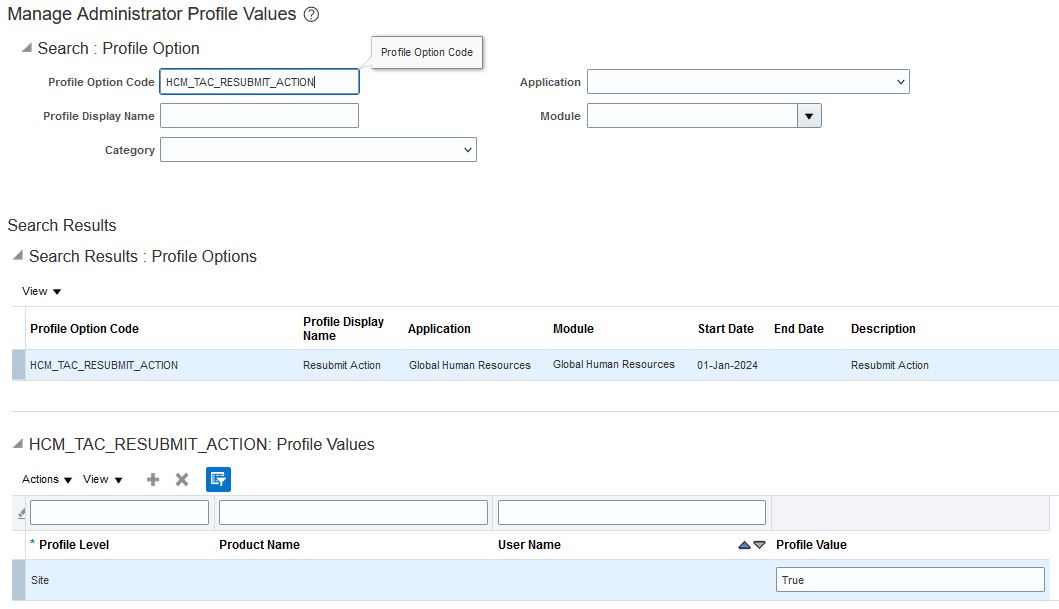Click the add new profile value plus icon
This screenshot has height=609, width=1059.
[x=153, y=480]
